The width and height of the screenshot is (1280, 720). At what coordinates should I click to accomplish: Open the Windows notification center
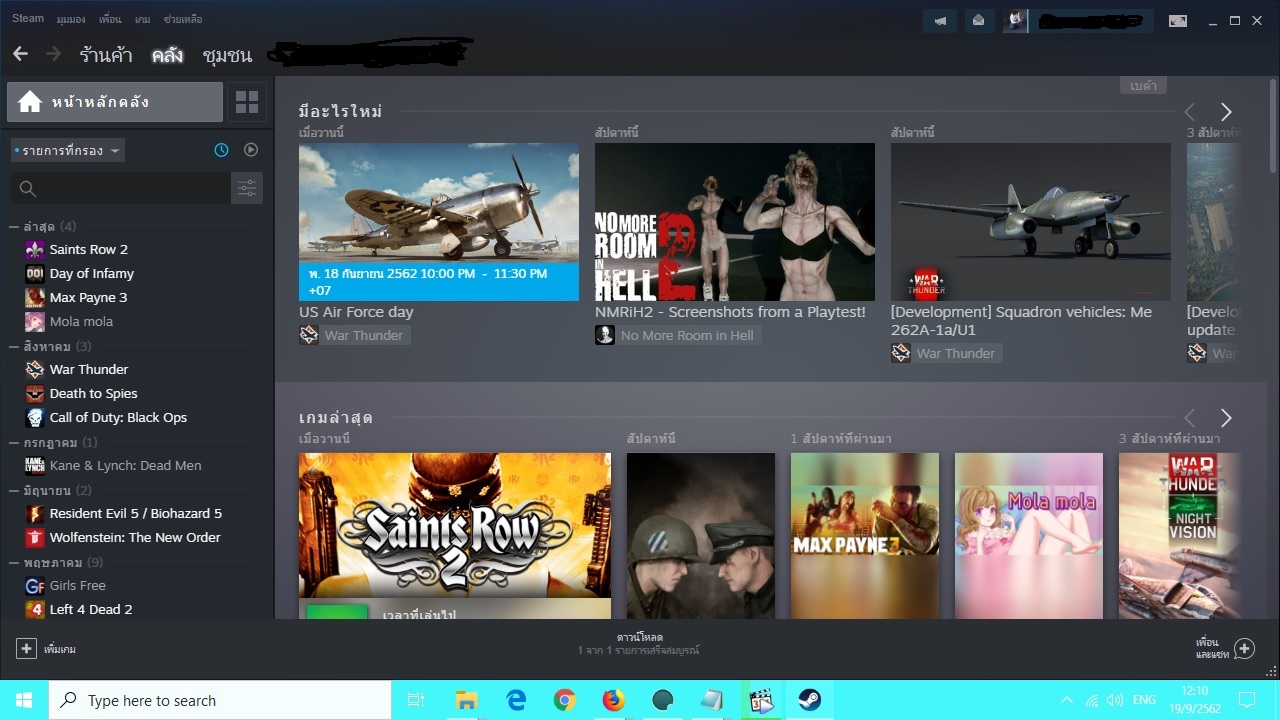tap(1246, 700)
